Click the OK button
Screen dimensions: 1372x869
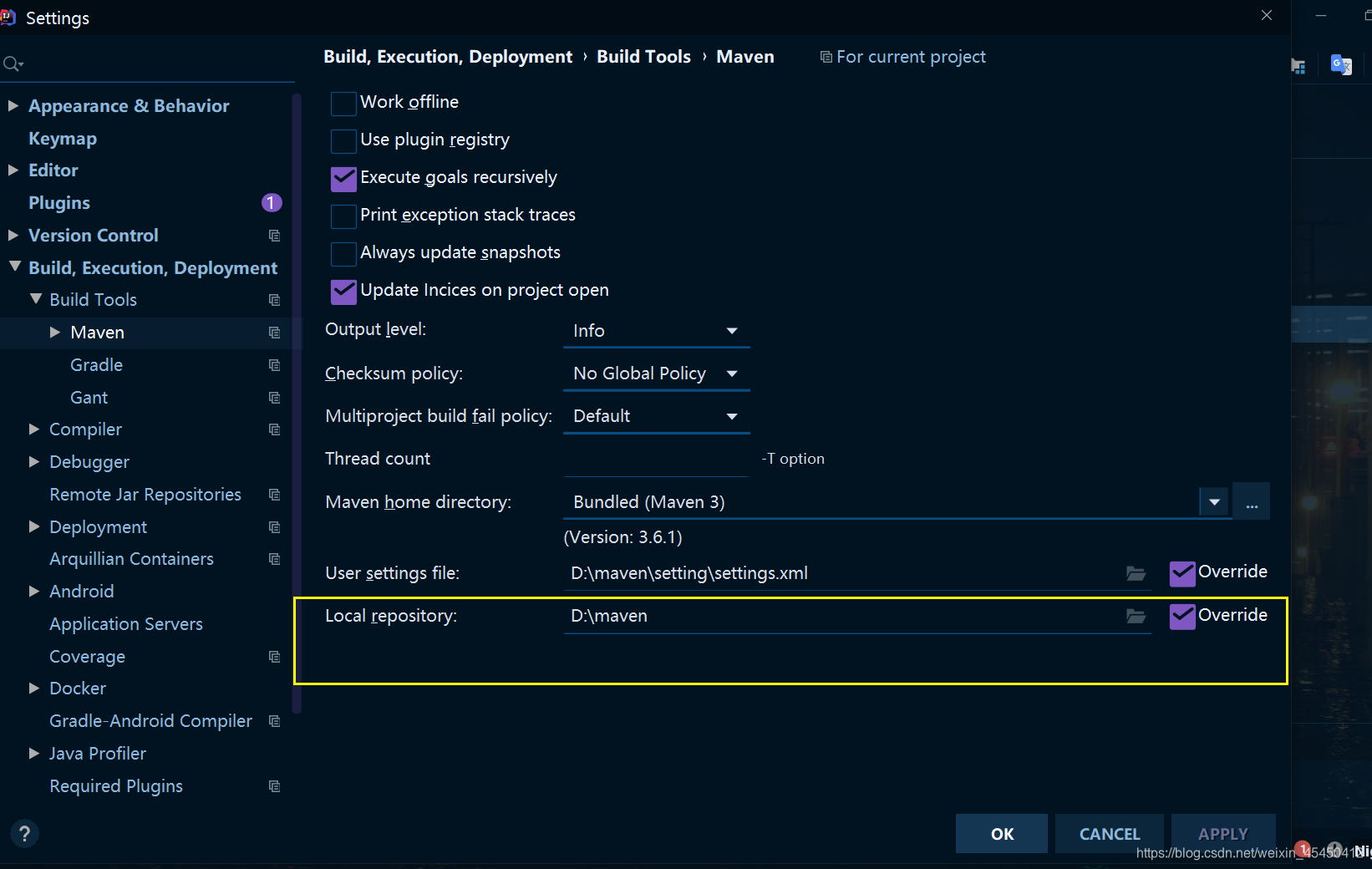tap(1002, 834)
